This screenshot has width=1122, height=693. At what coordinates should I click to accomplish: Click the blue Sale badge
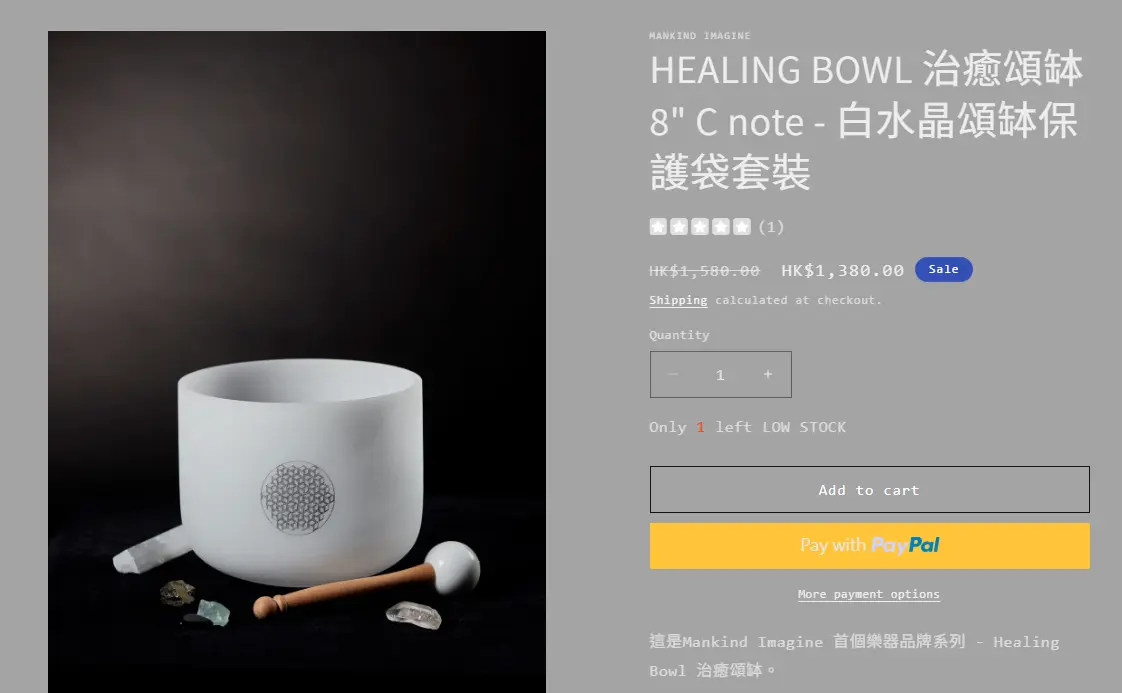click(x=943, y=269)
